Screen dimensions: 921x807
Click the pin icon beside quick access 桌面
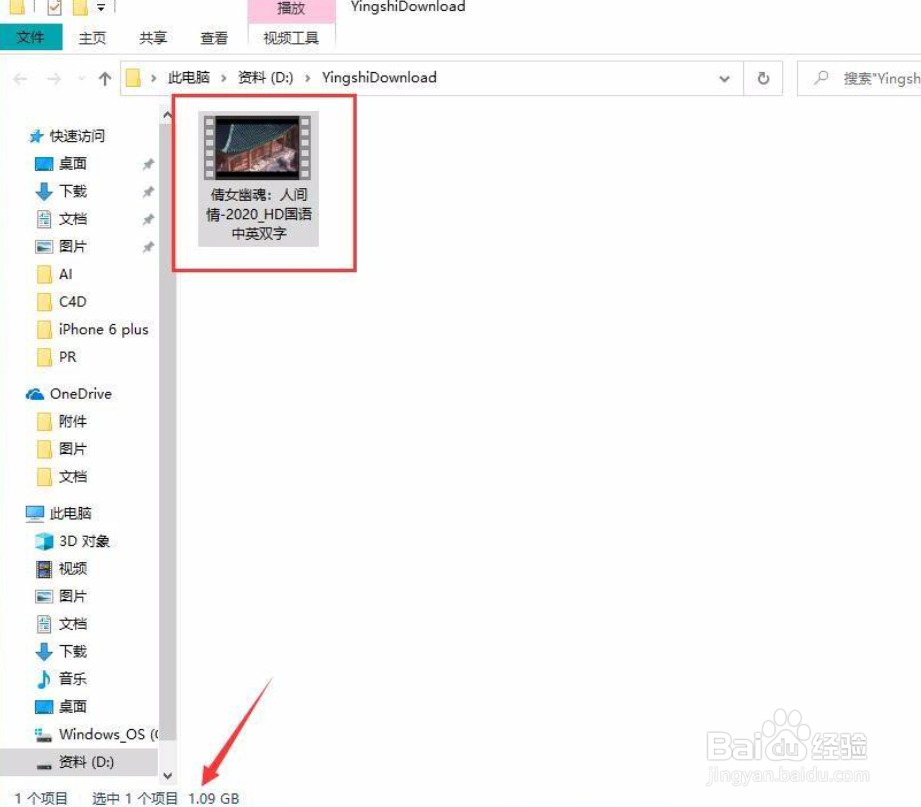click(148, 164)
